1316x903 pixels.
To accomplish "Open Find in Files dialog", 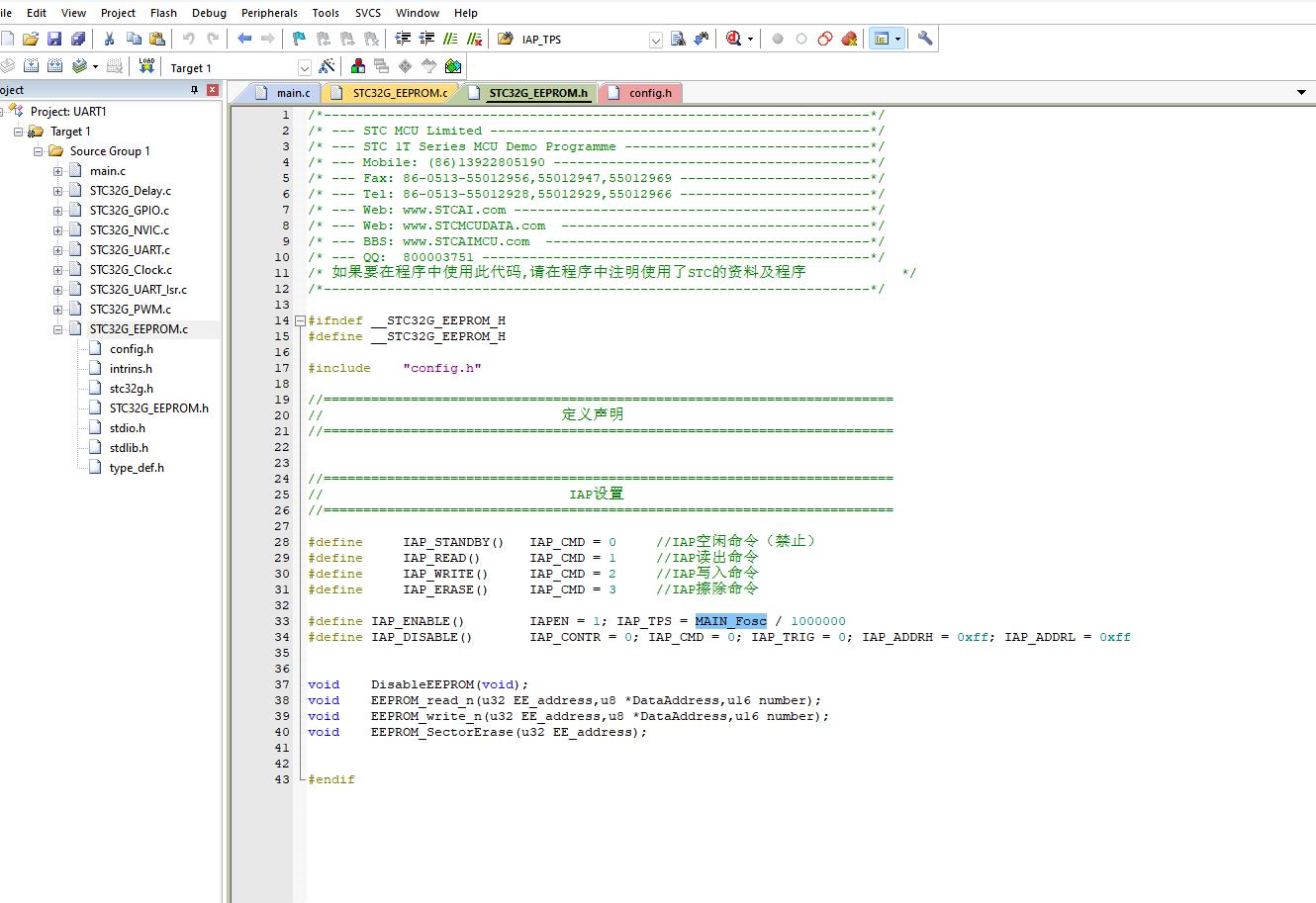I will click(506, 39).
